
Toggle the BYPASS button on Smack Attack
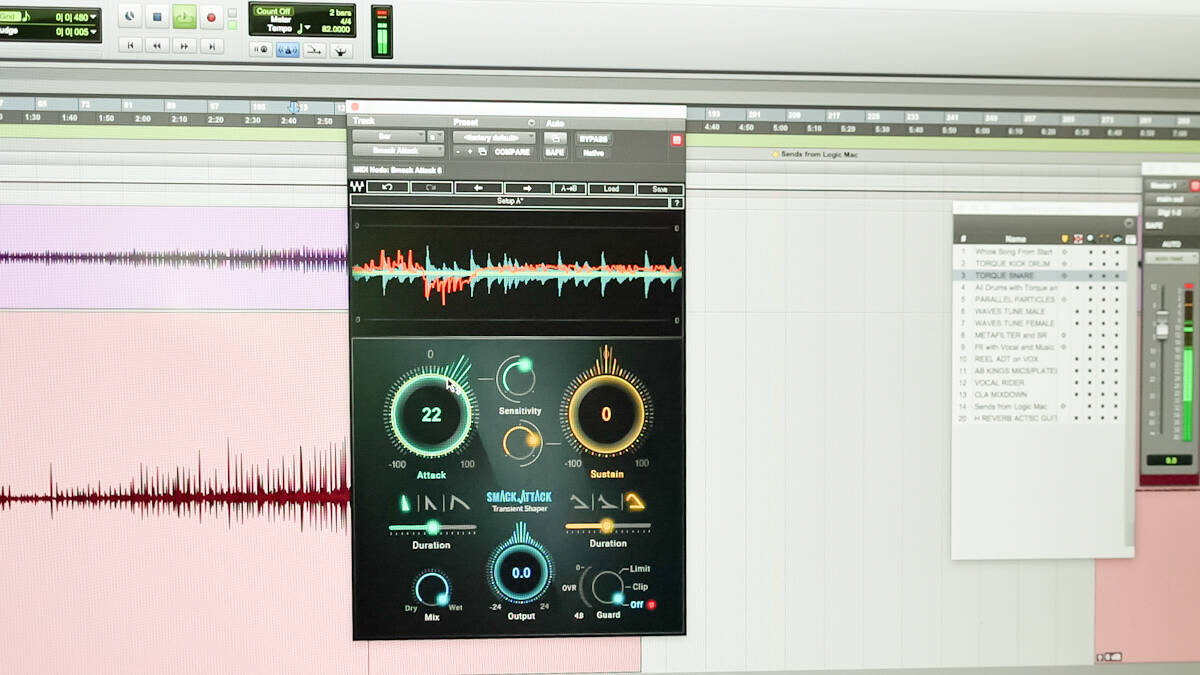(x=593, y=139)
